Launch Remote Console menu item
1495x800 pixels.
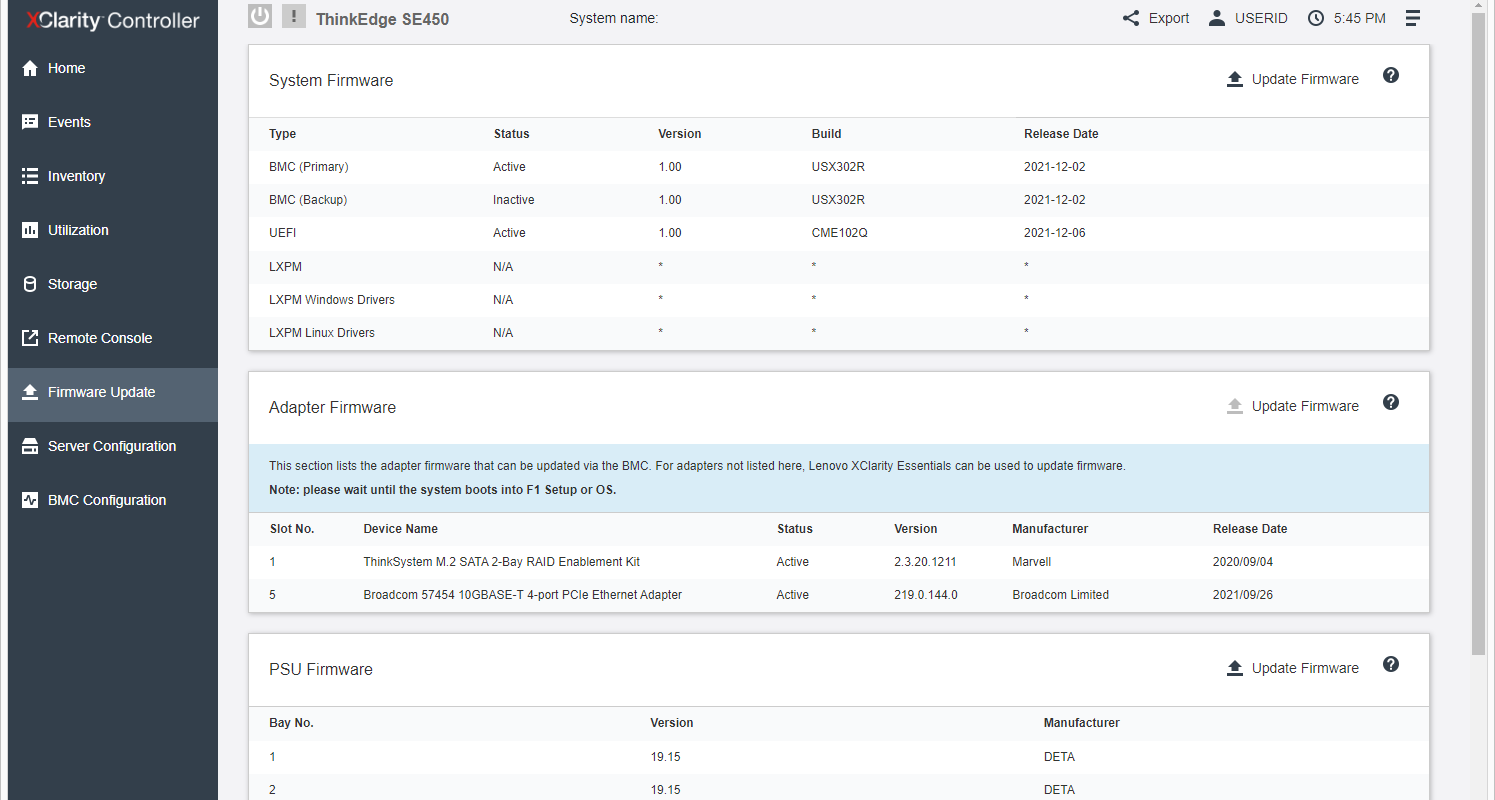tap(113, 338)
